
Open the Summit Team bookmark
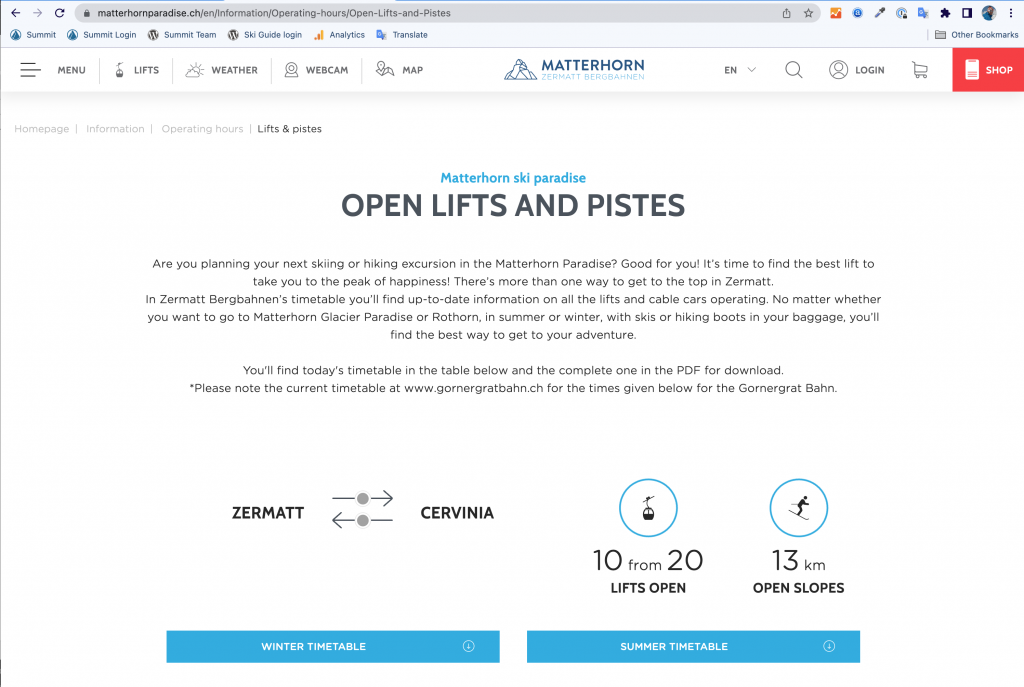point(182,35)
